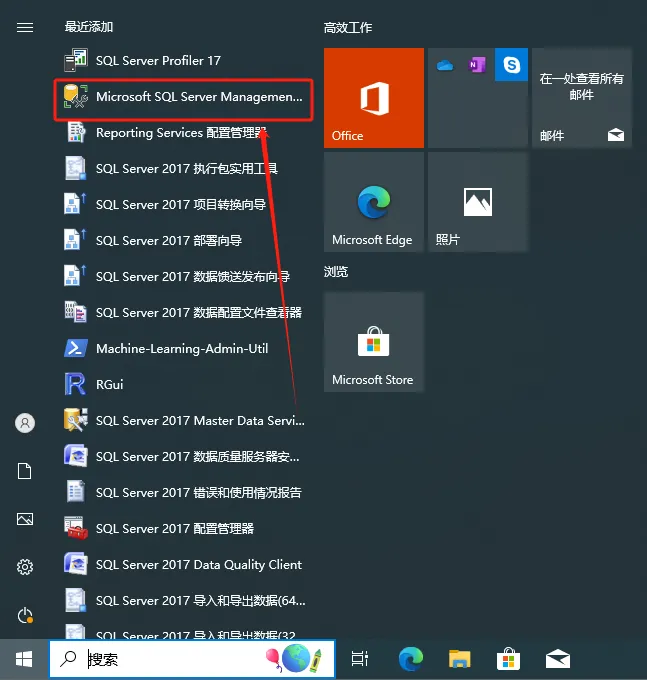The width and height of the screenshot is (647, 680).
Task: Open the Skype tile icon
Action: (511, 65)
